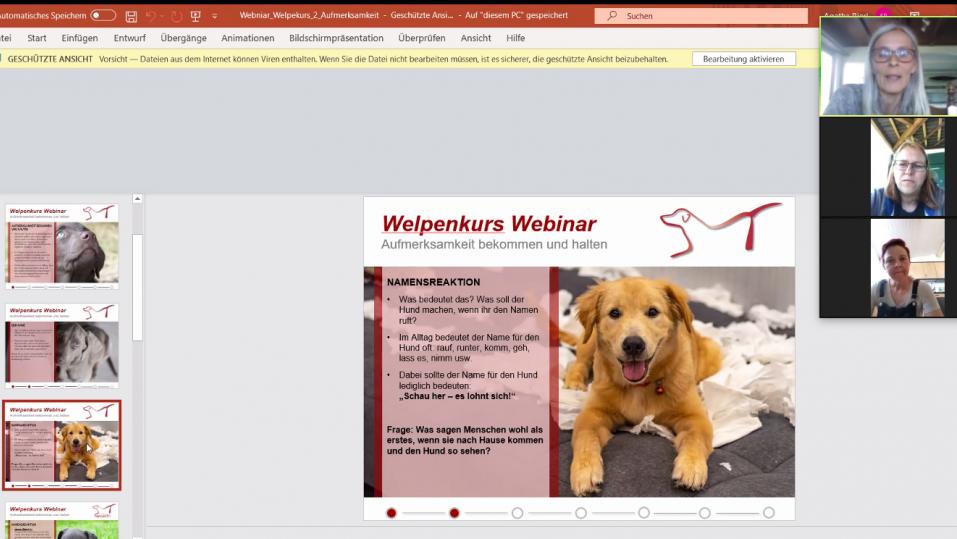Click the 'Frage: Was sagen Menschen wohl…' paragraph
The height and width of the screenshot is (539, 957).
[464, 440]
